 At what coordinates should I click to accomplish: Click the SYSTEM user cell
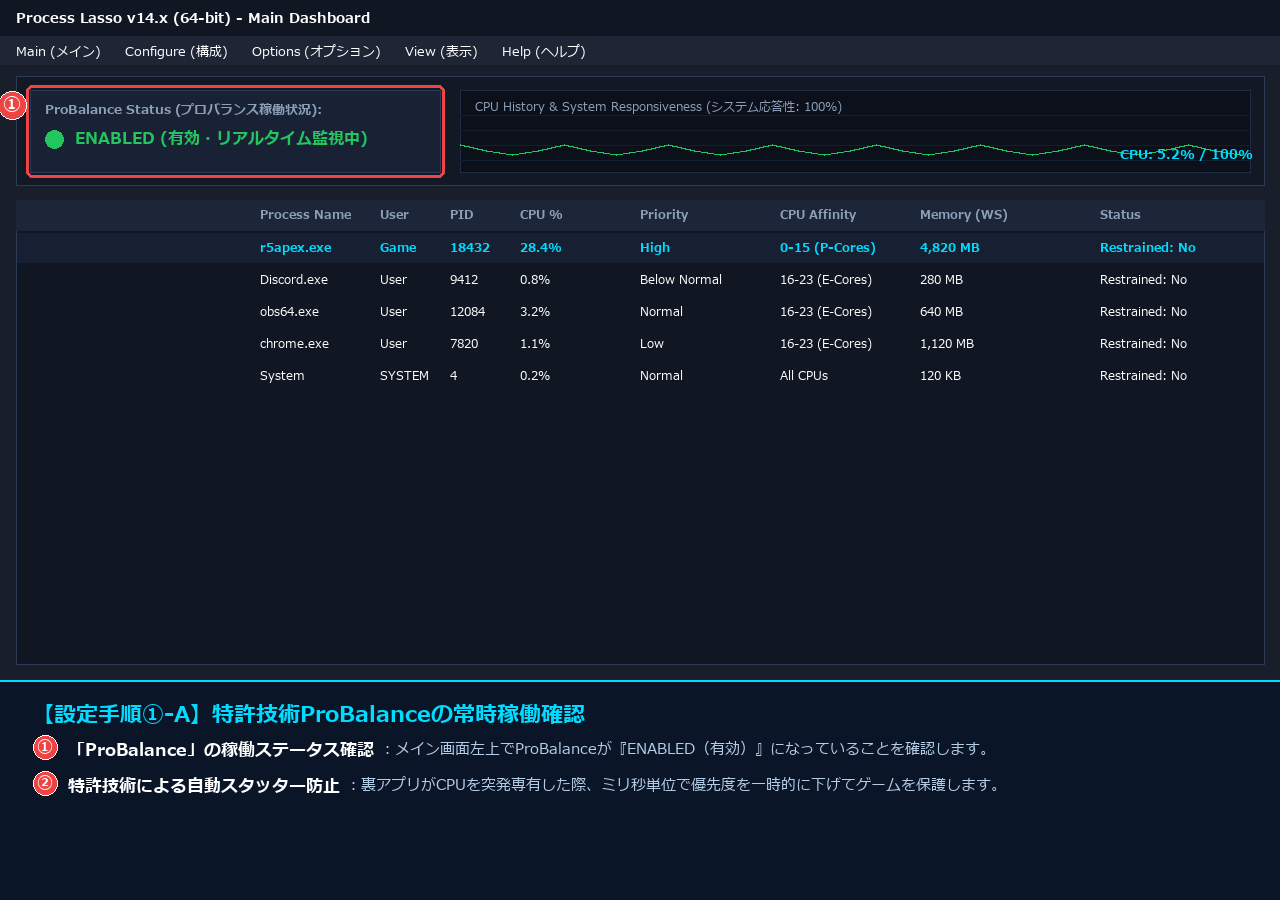[x=404, y=376]
